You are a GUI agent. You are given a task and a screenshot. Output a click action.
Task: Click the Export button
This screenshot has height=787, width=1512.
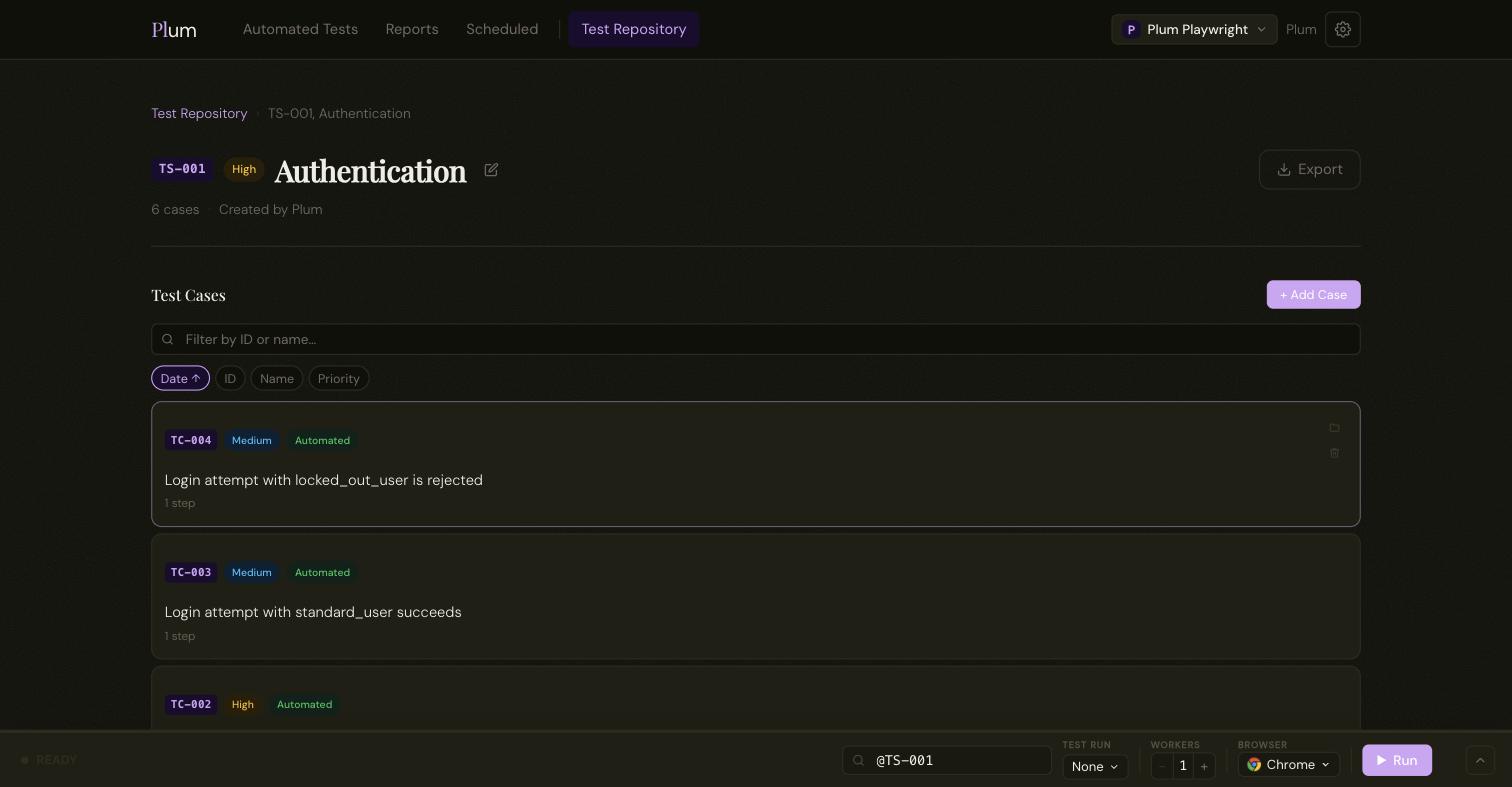click(x=1309, y=169)
